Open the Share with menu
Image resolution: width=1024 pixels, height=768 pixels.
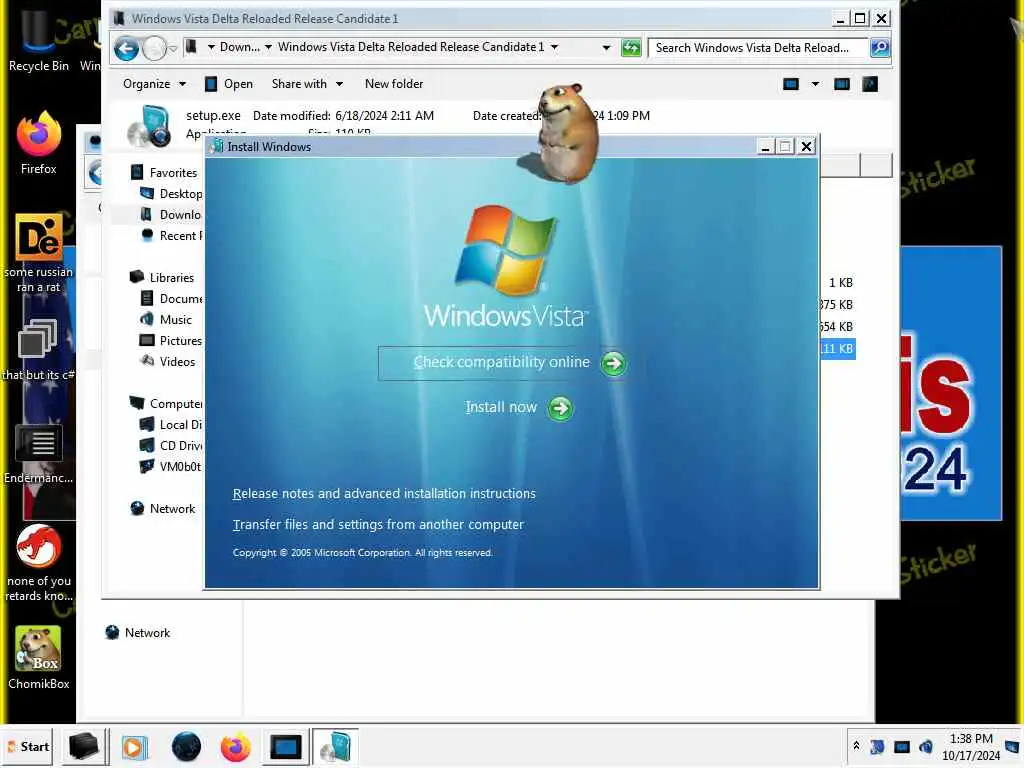click(307, 84)
